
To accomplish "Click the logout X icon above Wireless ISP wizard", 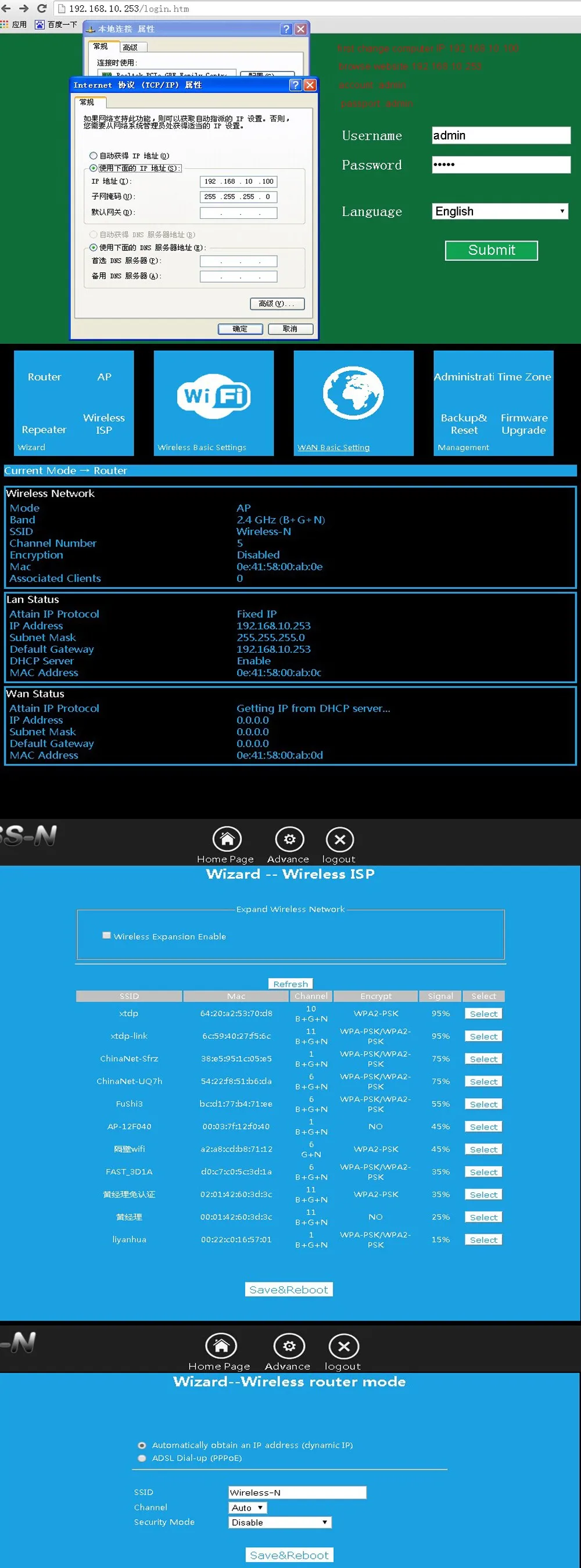I will [x=340, y=840].
